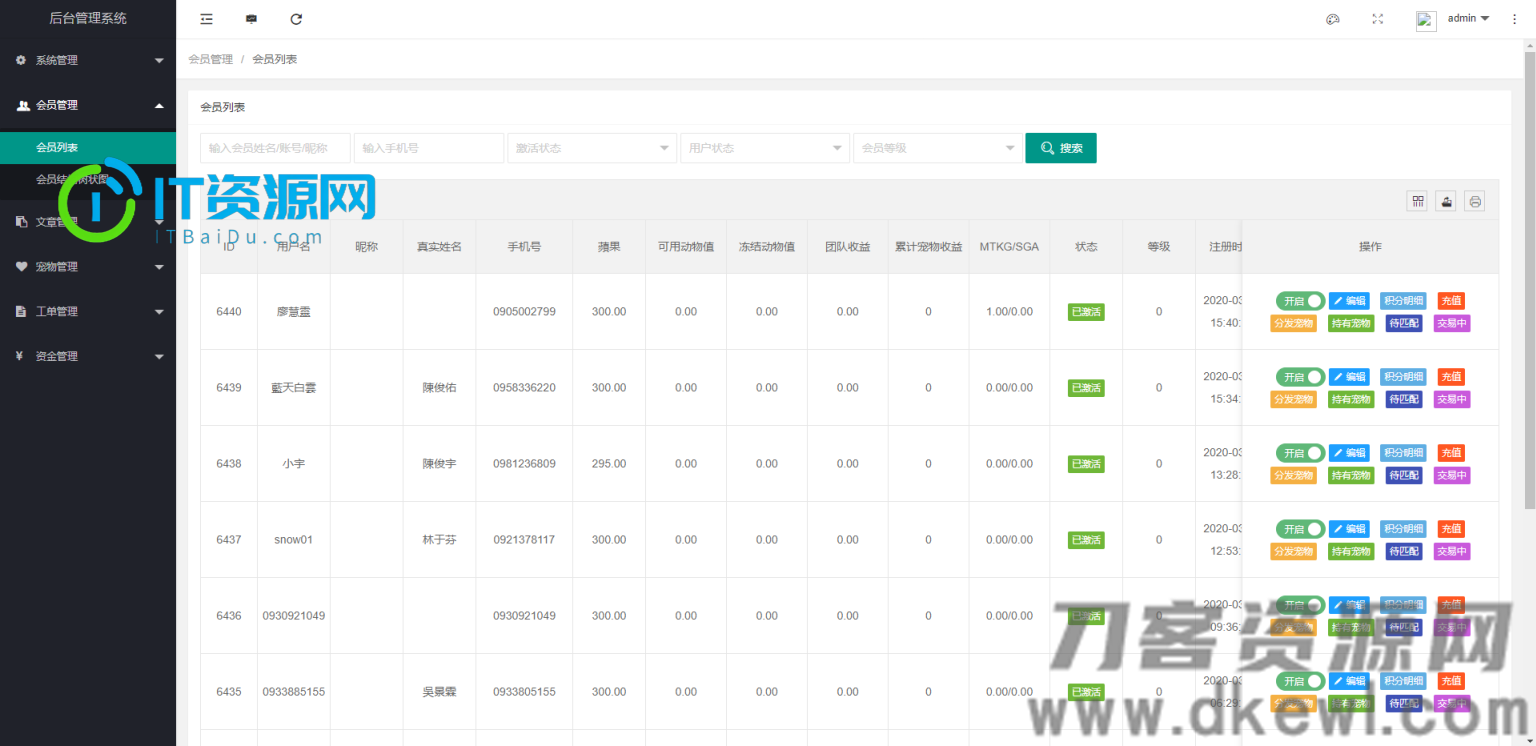This screenshot has width=1536, height=746.
Task: Open the 激活状态 dropdown filter
Action: pyautogui.click(x=592, y=148)
